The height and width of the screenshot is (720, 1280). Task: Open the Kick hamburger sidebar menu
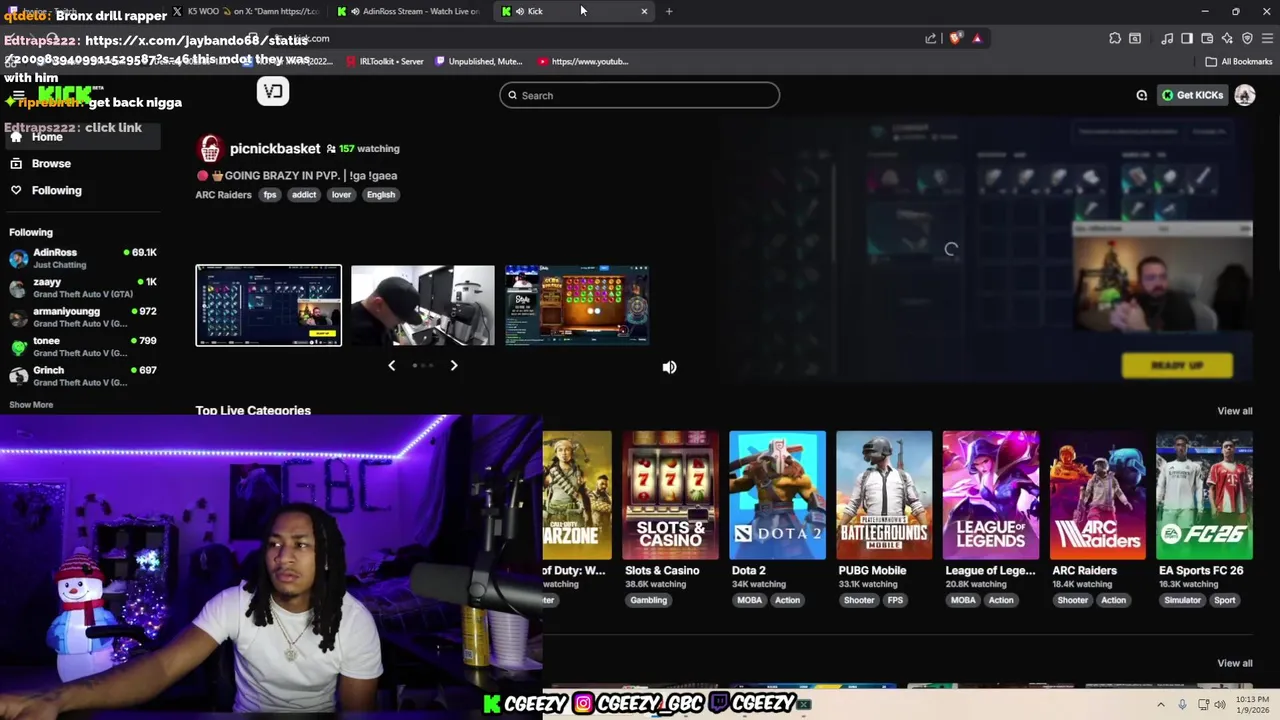(x=18, y=95)
